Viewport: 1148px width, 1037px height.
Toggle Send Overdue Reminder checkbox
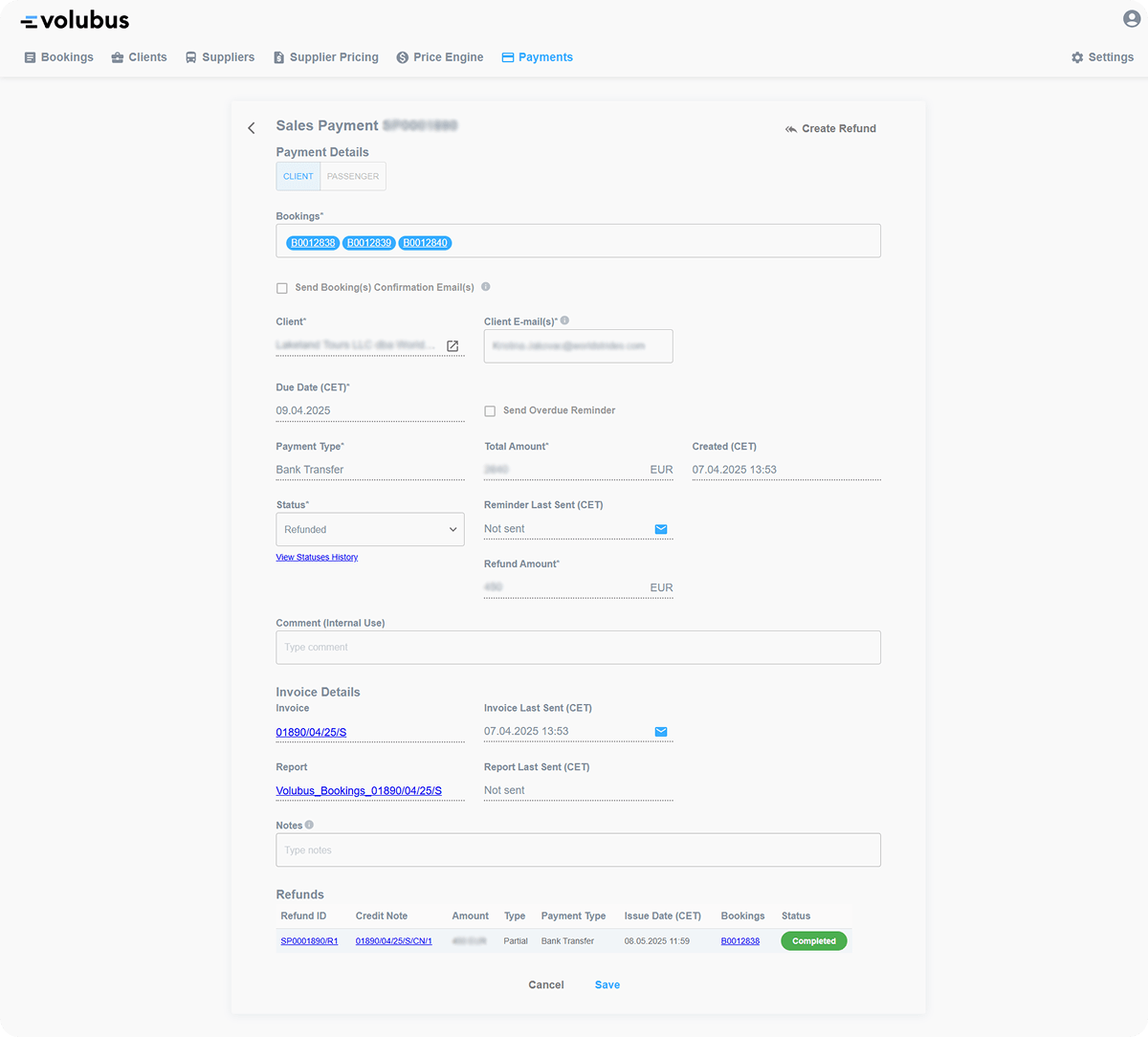point(490,411)
